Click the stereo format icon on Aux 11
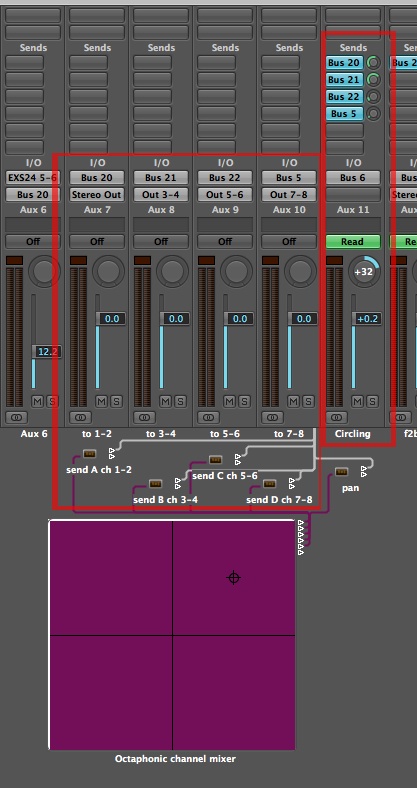 337,417
